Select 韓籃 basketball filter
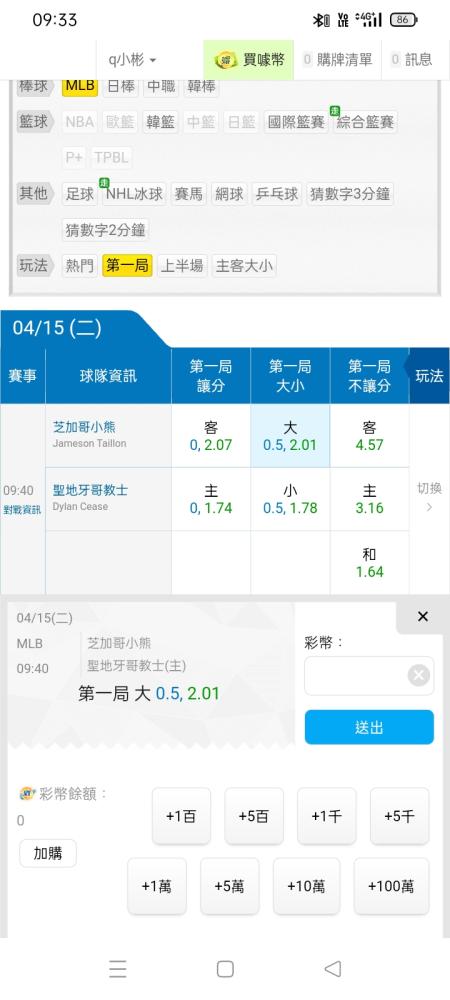The width and height of the screenshot is (450, 1000). tap(161, 122)
